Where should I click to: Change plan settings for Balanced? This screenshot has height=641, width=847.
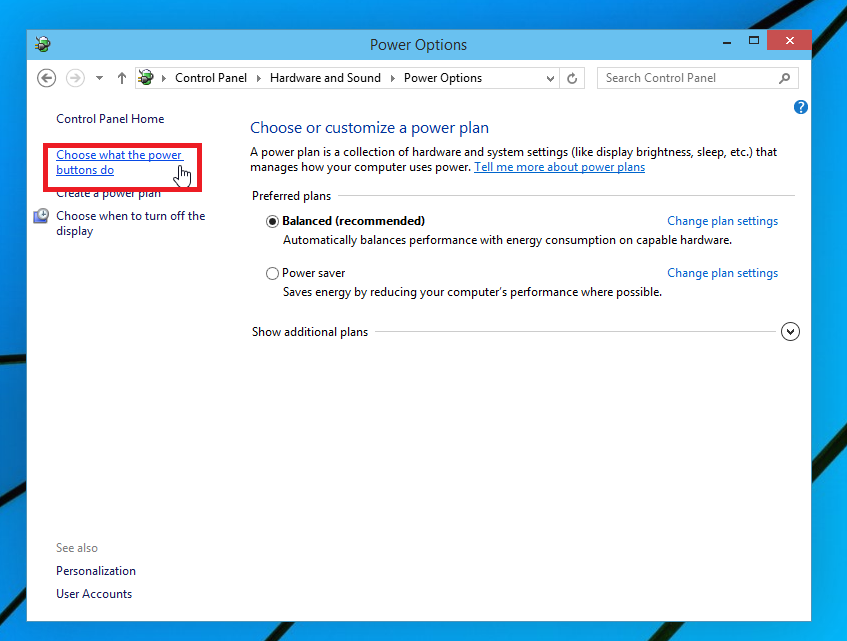722,221
